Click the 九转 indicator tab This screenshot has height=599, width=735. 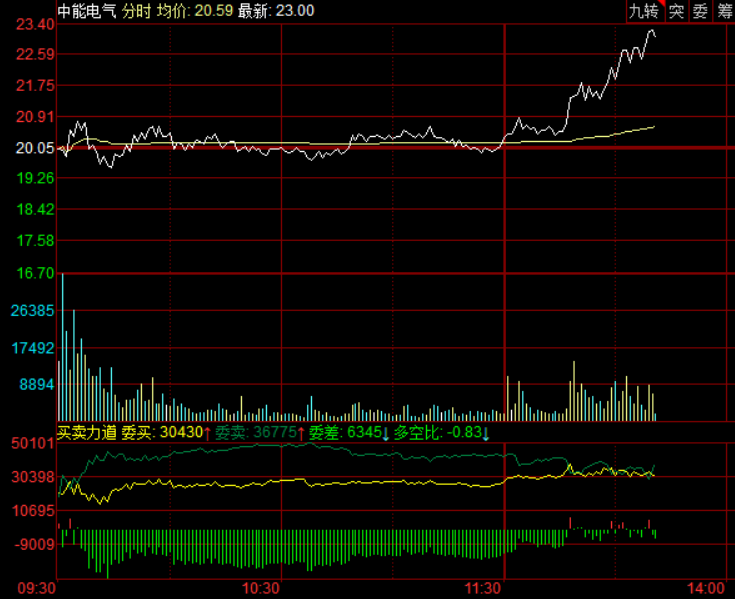[645, 11]
